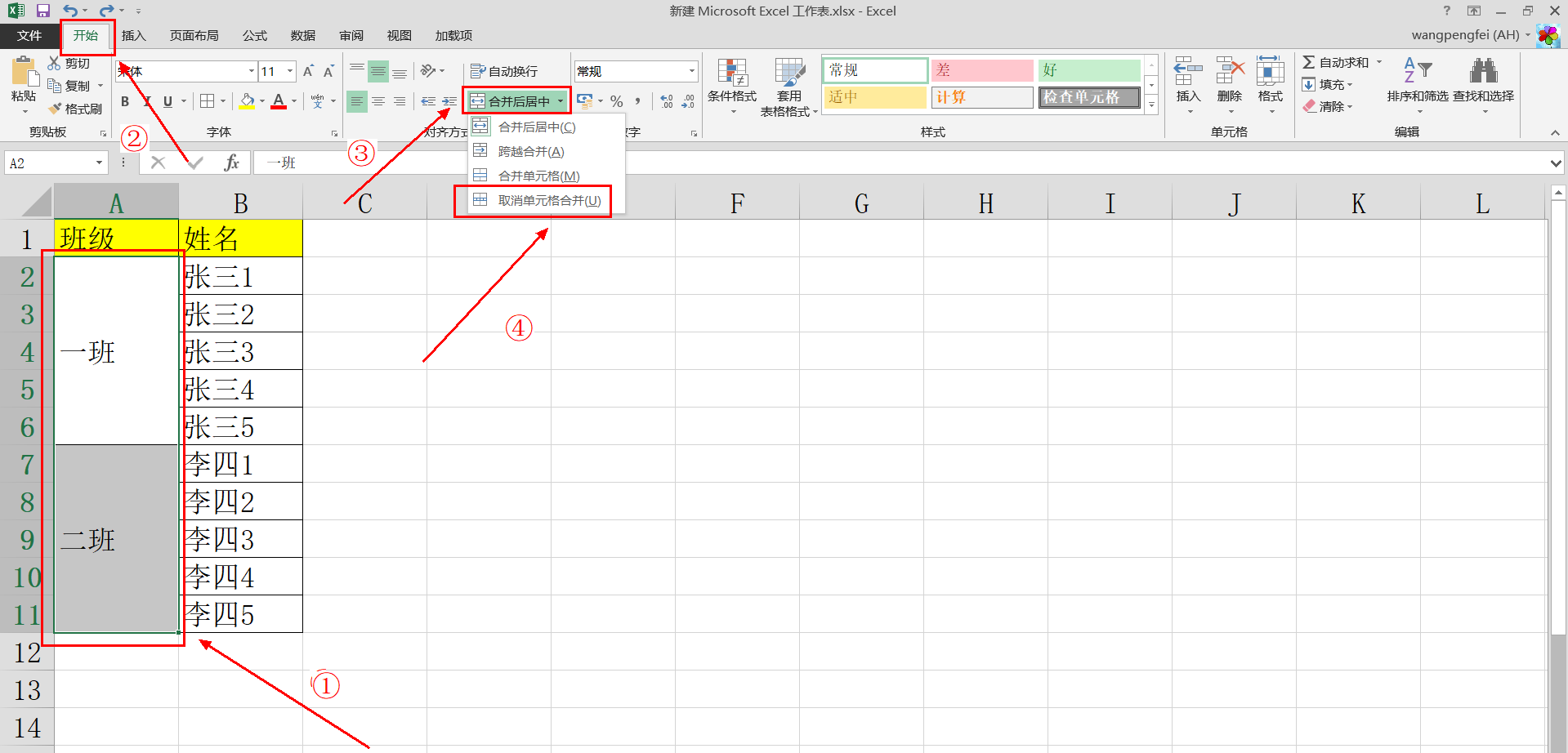Apply the 检查单元格 cell style
The height and width of the screenshot is (753, 1568).
pos(1089,97)
